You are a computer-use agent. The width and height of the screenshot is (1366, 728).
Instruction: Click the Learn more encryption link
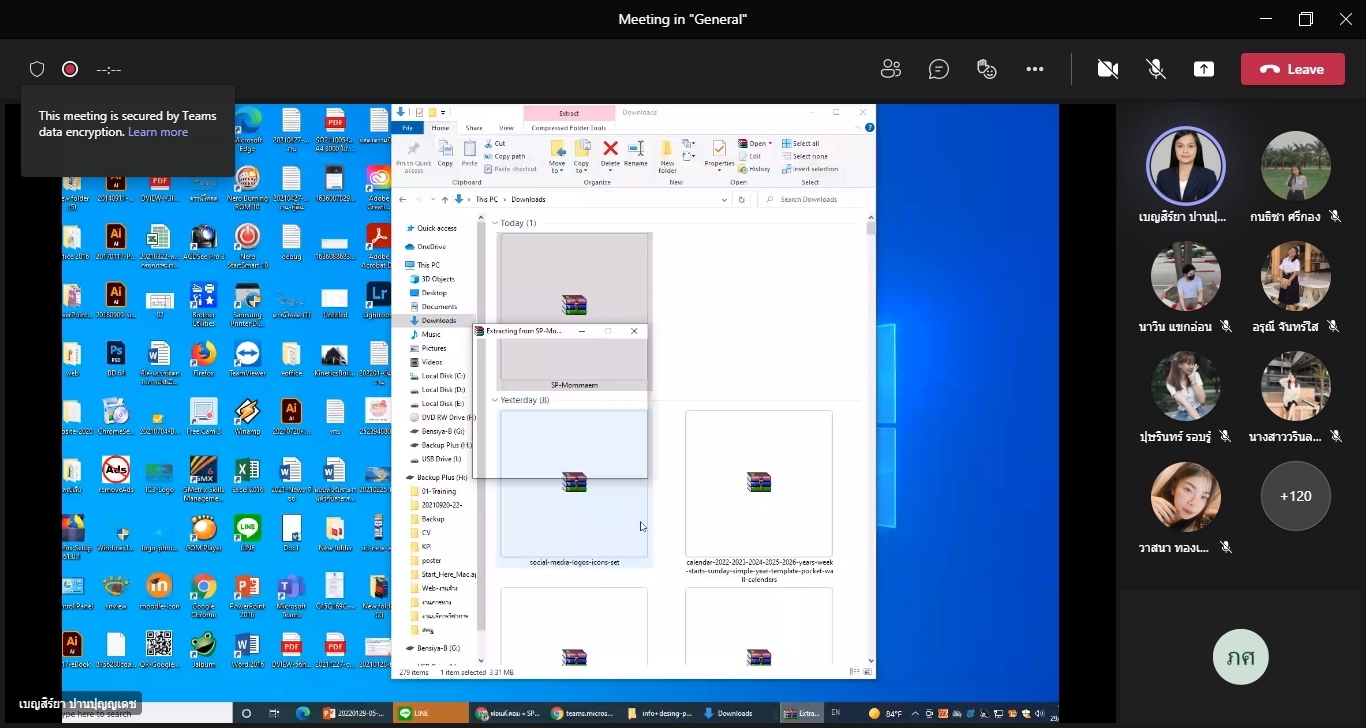[x=158, y=132]
